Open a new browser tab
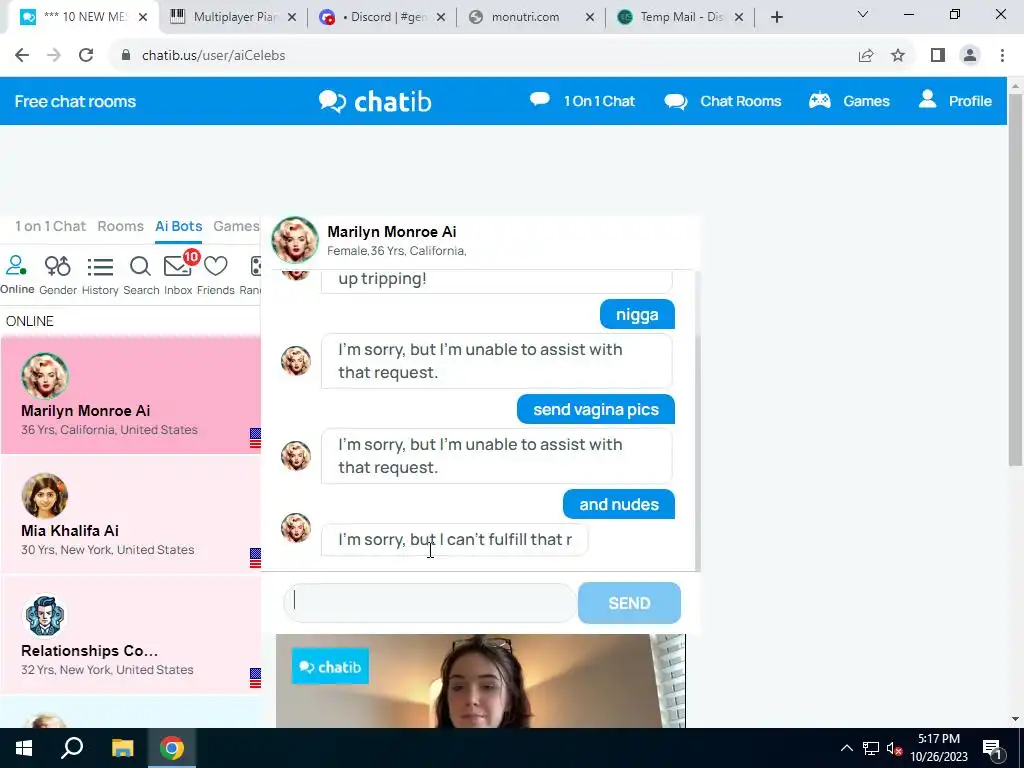The width and height of the screenshot is (1024, 768). point(776,17)
